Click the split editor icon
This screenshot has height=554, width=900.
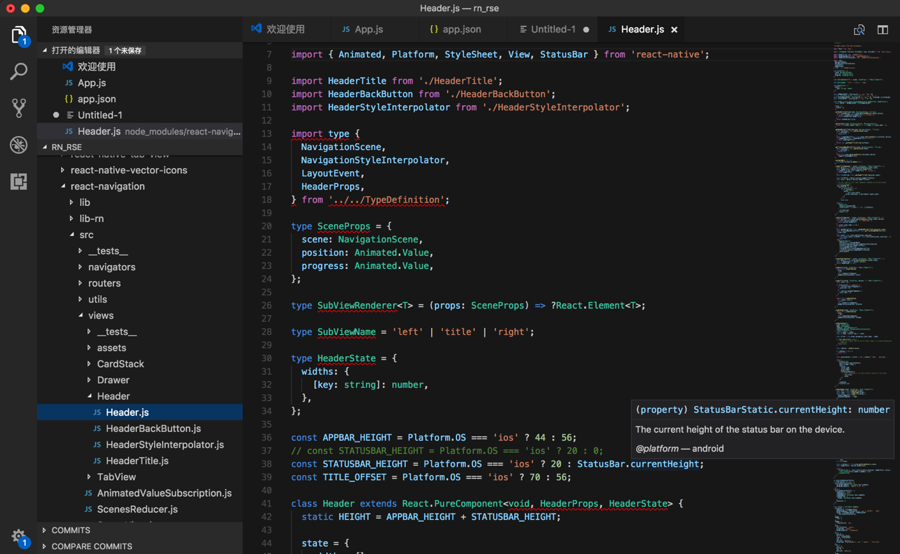tap(882, 30)
